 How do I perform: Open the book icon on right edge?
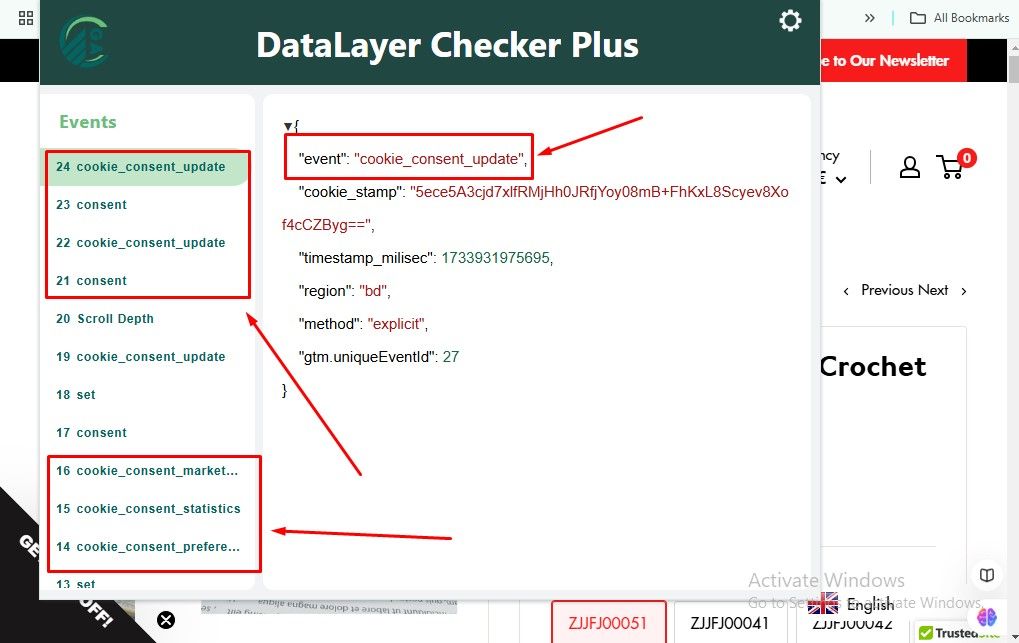987,575
